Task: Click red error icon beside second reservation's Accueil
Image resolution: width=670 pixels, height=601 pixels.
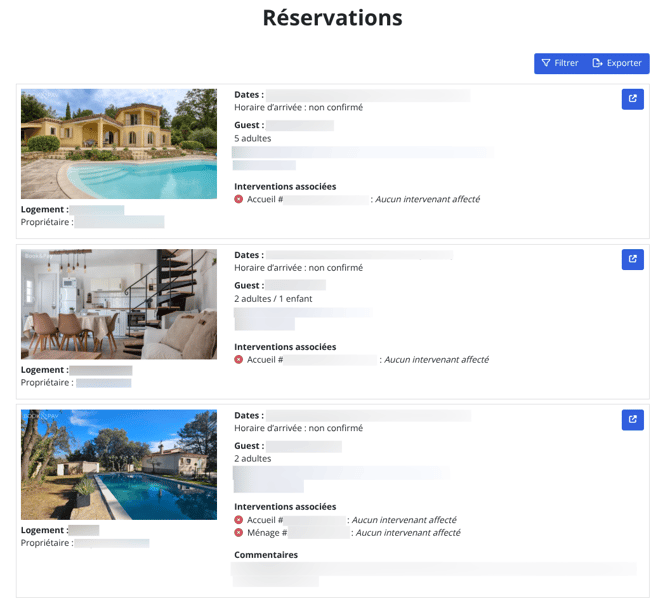Action: (239, 360)
